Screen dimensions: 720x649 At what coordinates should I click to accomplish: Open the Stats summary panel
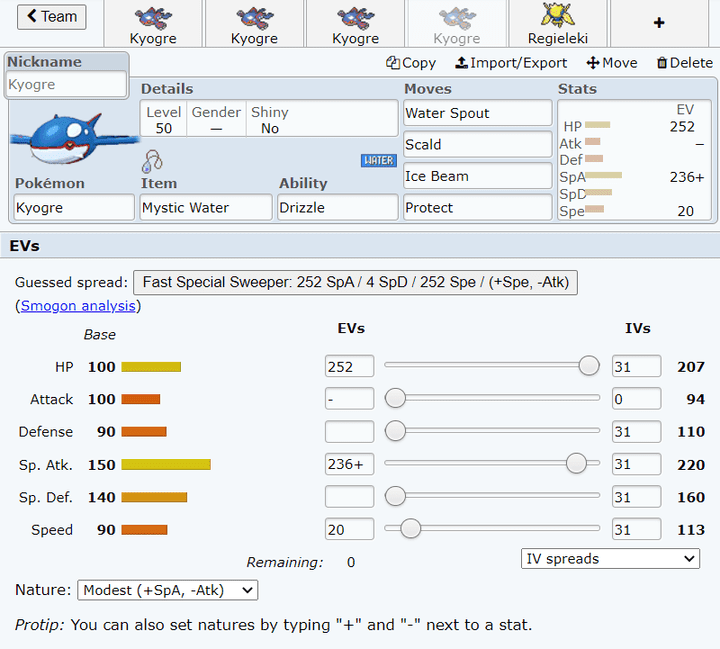pyautogui.click(x=634, y=160)
